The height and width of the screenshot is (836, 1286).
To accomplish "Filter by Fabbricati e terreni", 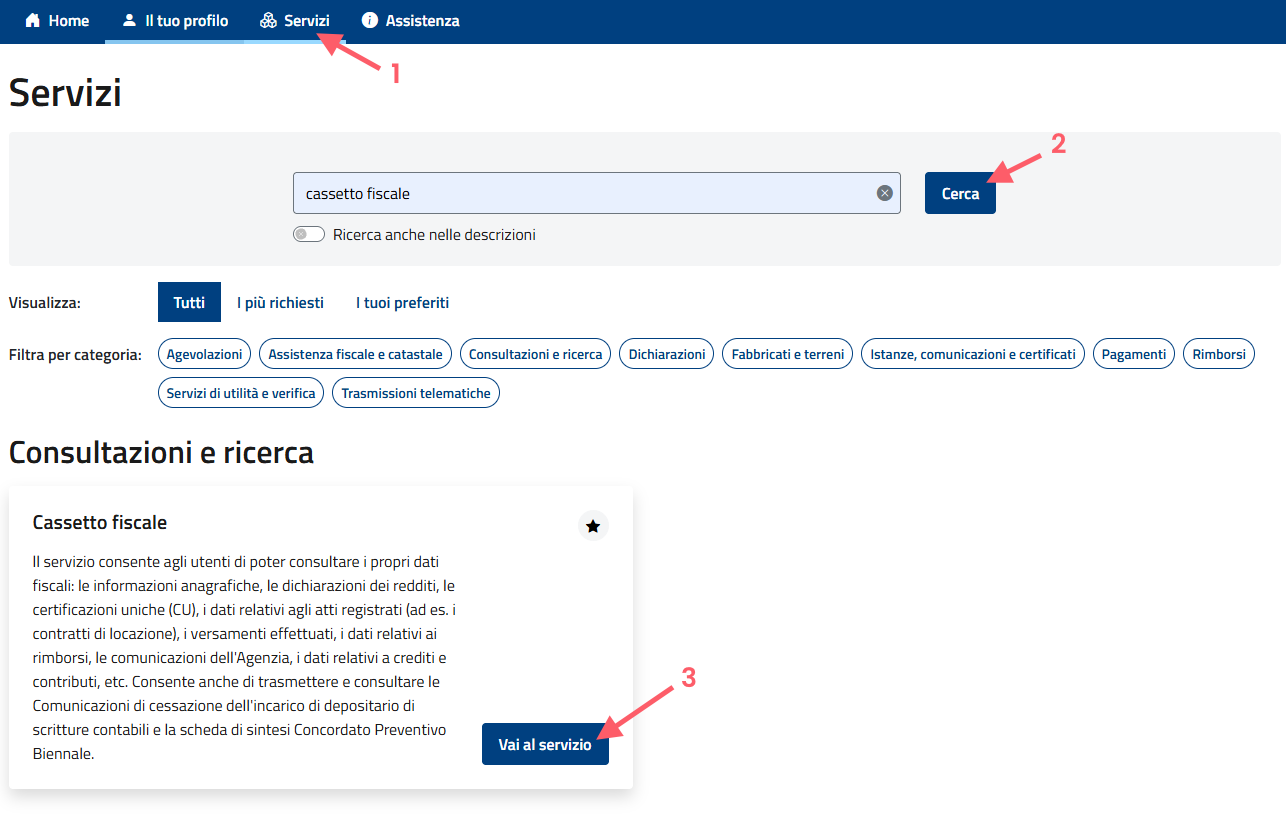I will coord(787,353).
